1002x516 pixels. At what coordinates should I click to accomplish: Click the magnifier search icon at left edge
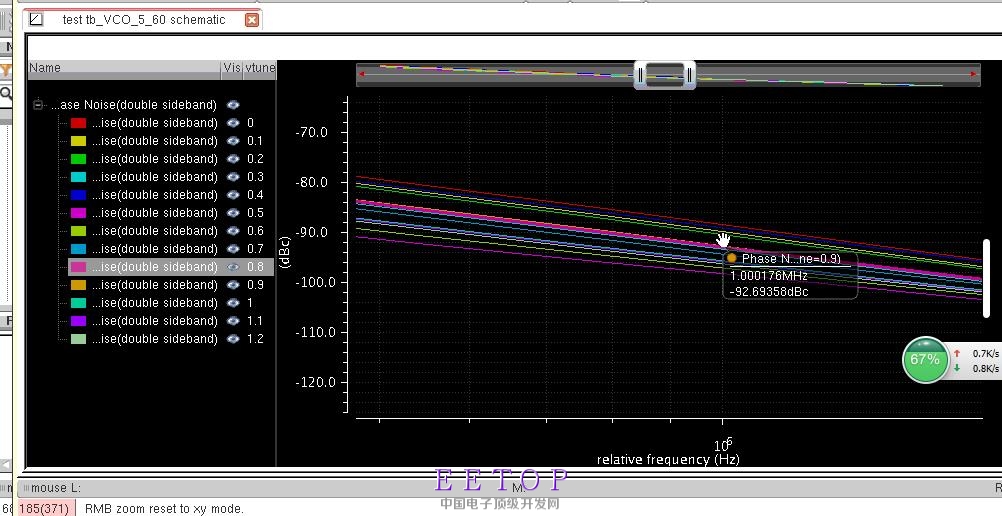coord(6,93)
